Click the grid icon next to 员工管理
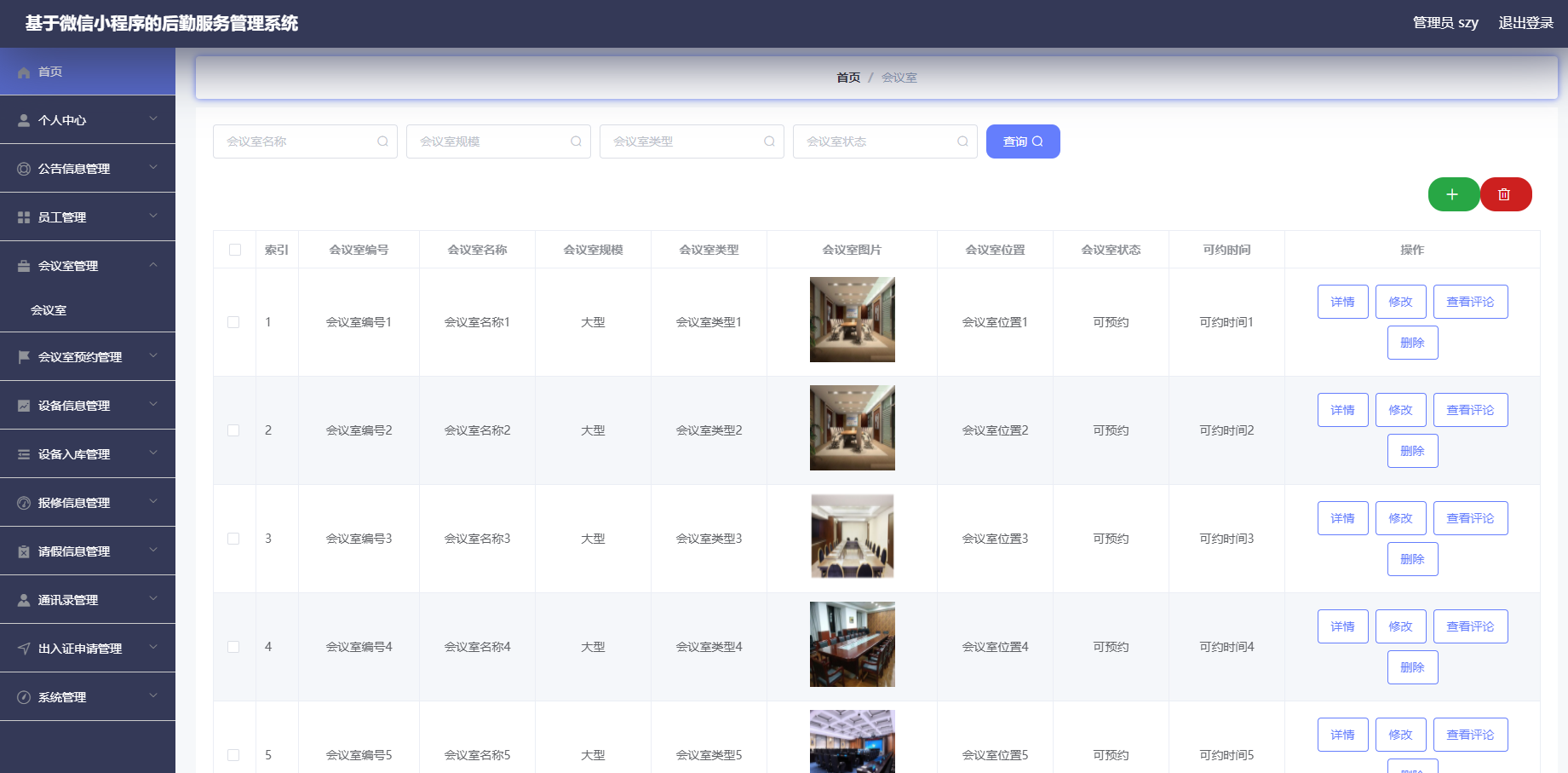 pos(24,217)
